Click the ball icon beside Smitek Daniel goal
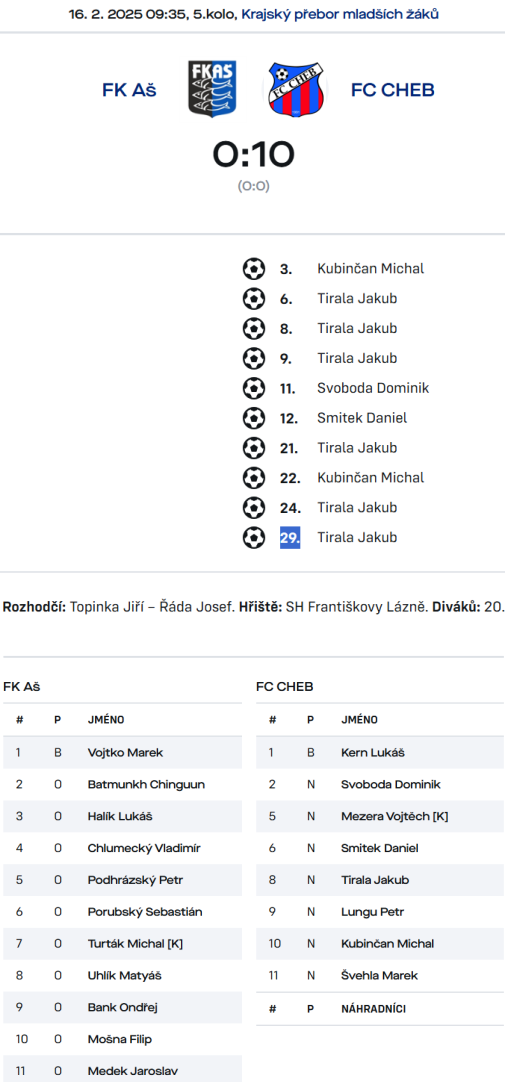The image size is (505, 1082). (254, 417)
